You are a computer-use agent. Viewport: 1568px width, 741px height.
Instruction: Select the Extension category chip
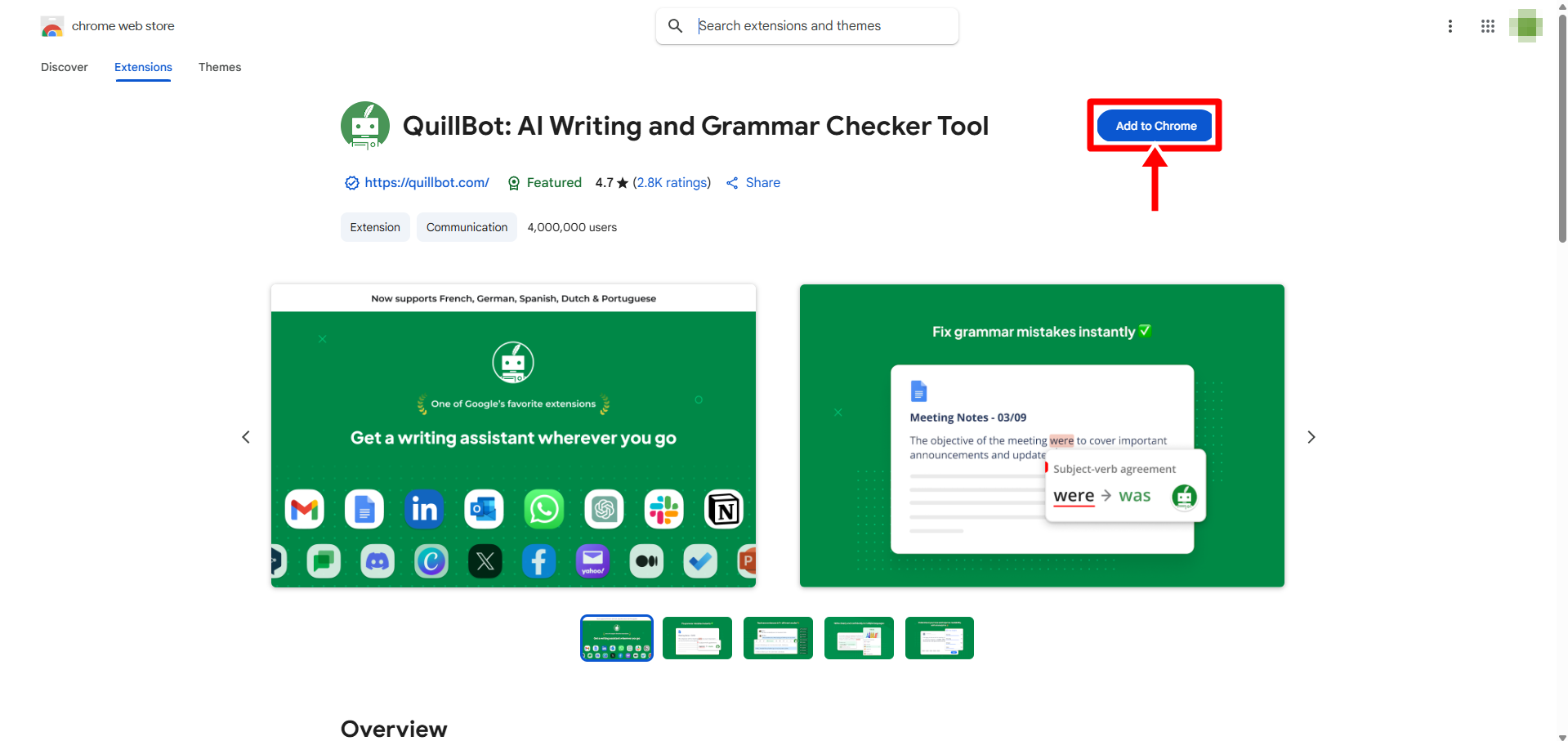click(x=375, y=227)
